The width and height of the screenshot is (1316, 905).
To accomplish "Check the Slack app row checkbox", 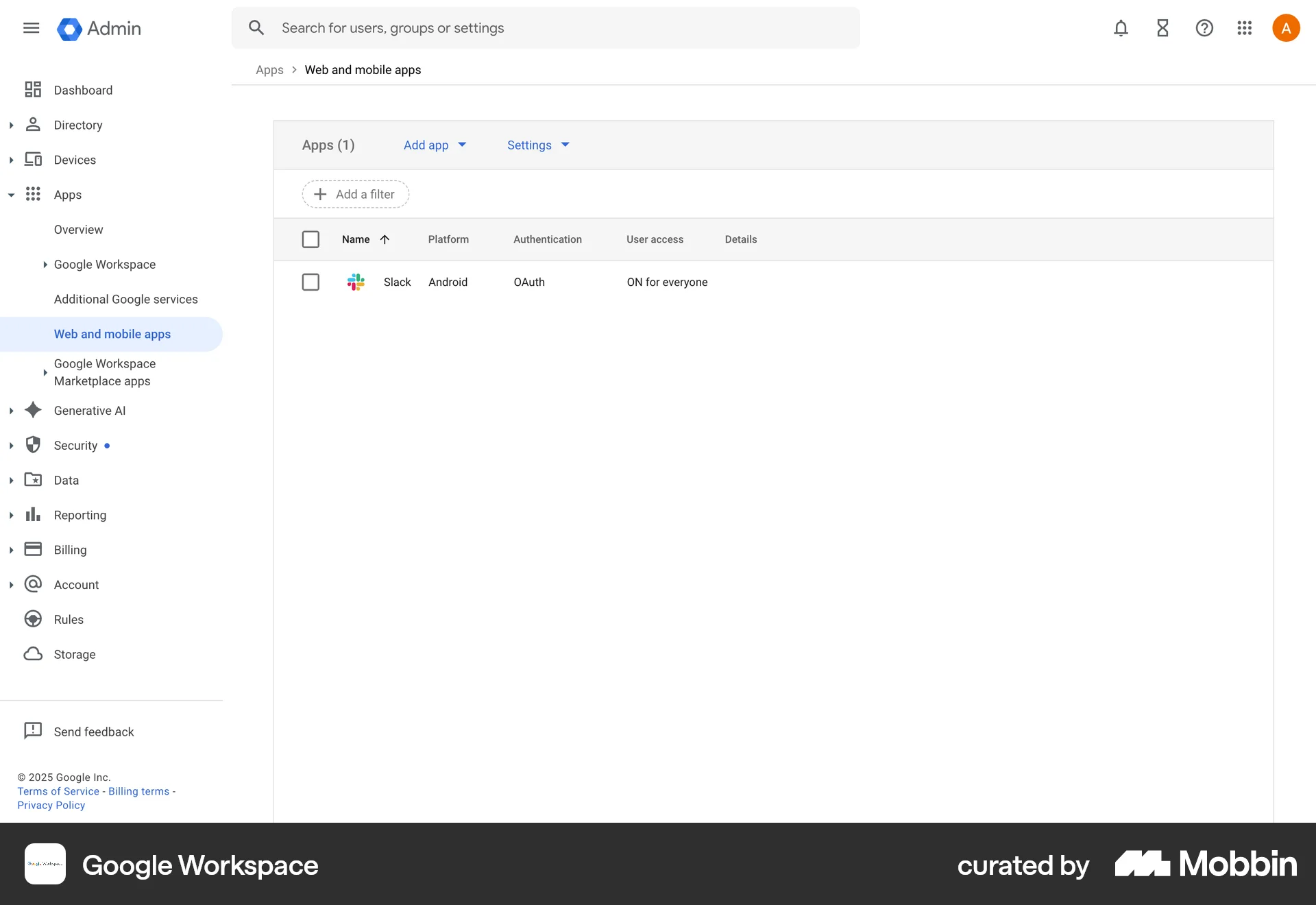I will pyautogui.click(x=310, y=282).
